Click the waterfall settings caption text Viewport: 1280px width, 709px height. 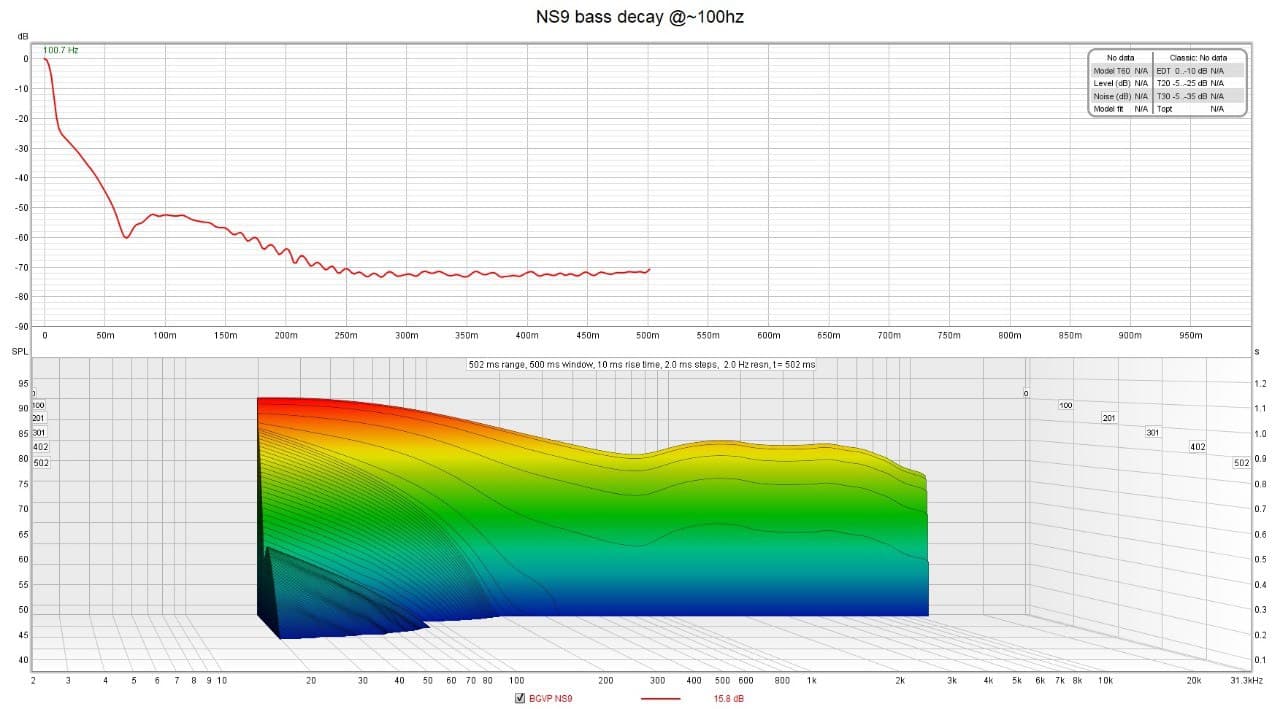coord(641,365)
